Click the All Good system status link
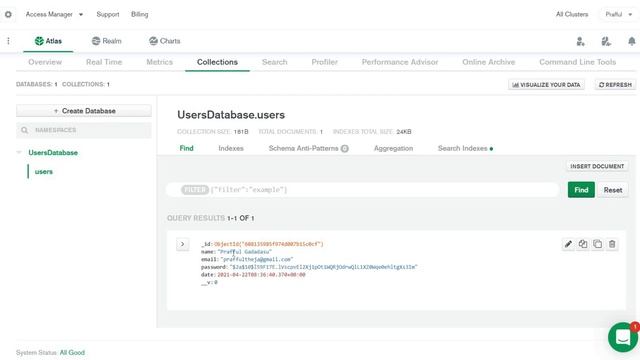Image resolution: width=640 pixels, height=360 pixels. [72, 352]
